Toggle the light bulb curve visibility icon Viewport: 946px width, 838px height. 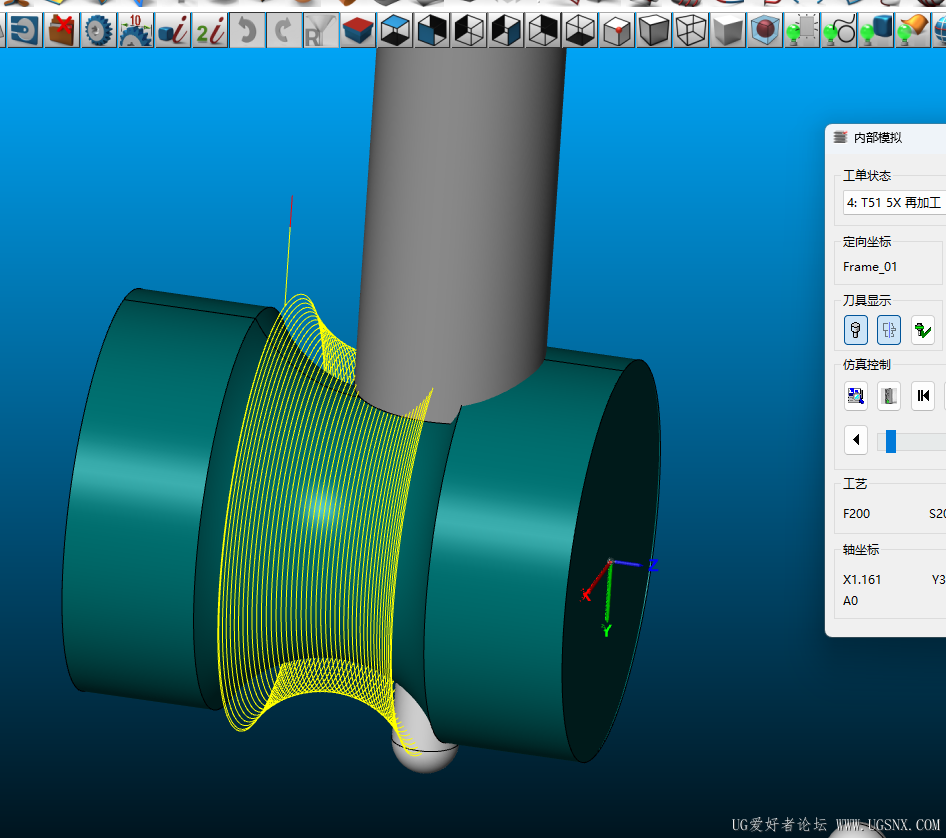click(838, 30)
